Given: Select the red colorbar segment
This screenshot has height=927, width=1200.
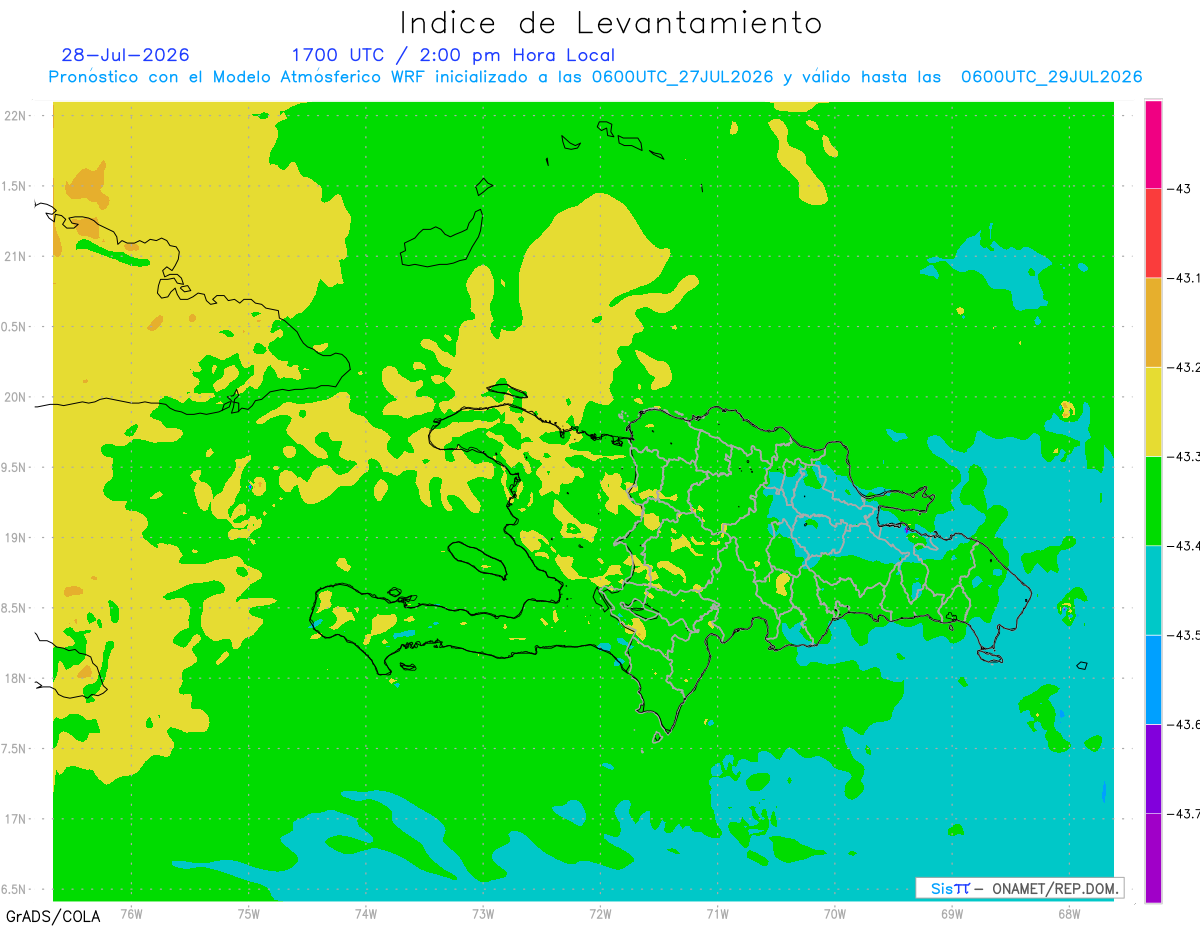Looking at the screenshot, I should click(x=1153, y=233).
